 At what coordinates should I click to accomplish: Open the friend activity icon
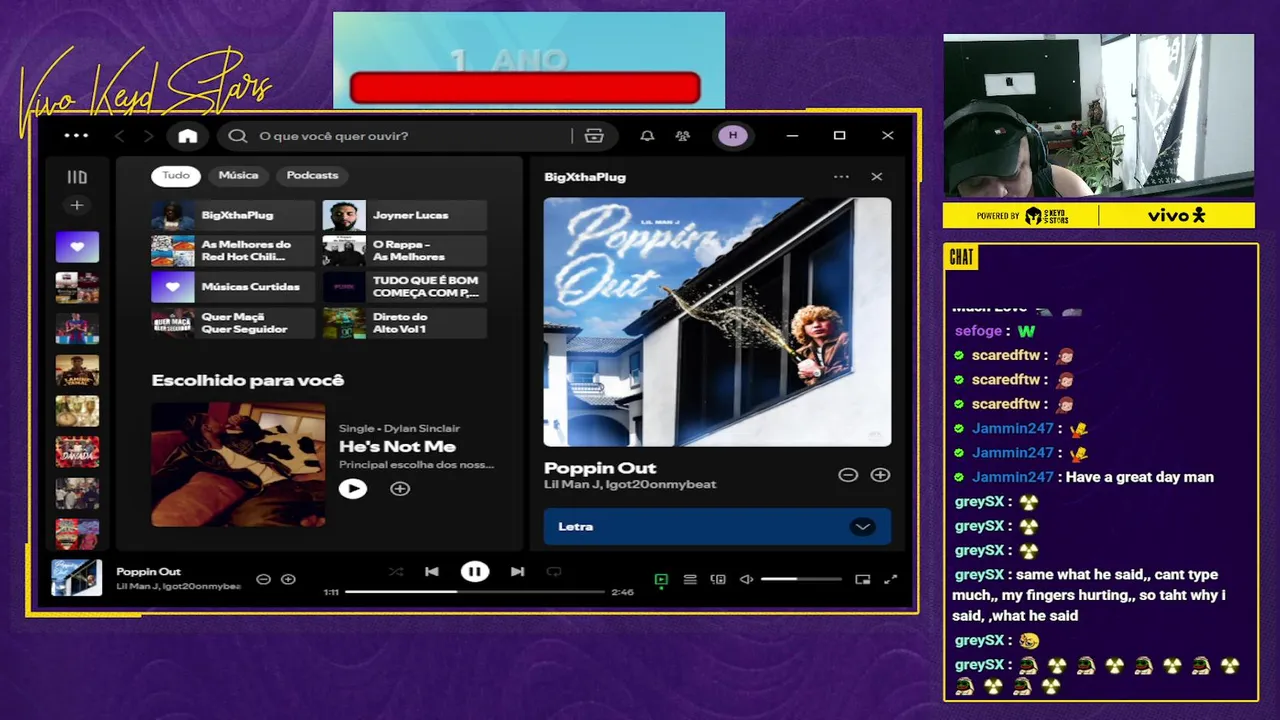[683, 136]
